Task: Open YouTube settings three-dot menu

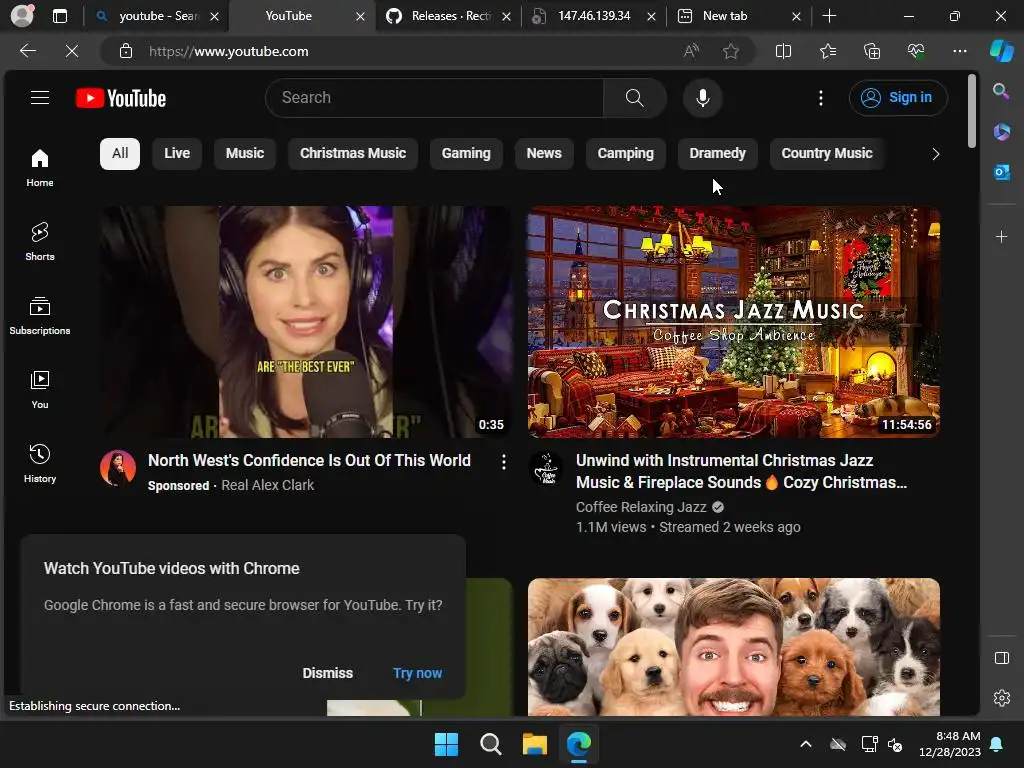Action: coord(821,98)
